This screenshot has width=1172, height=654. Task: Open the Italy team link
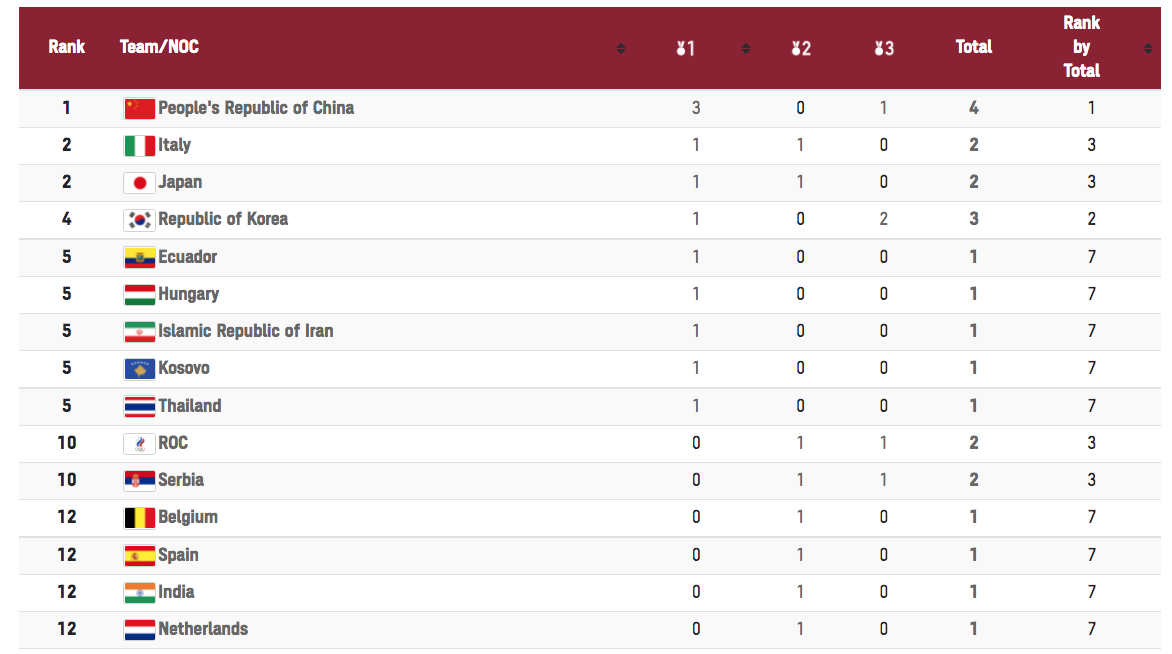pos(174,145)
